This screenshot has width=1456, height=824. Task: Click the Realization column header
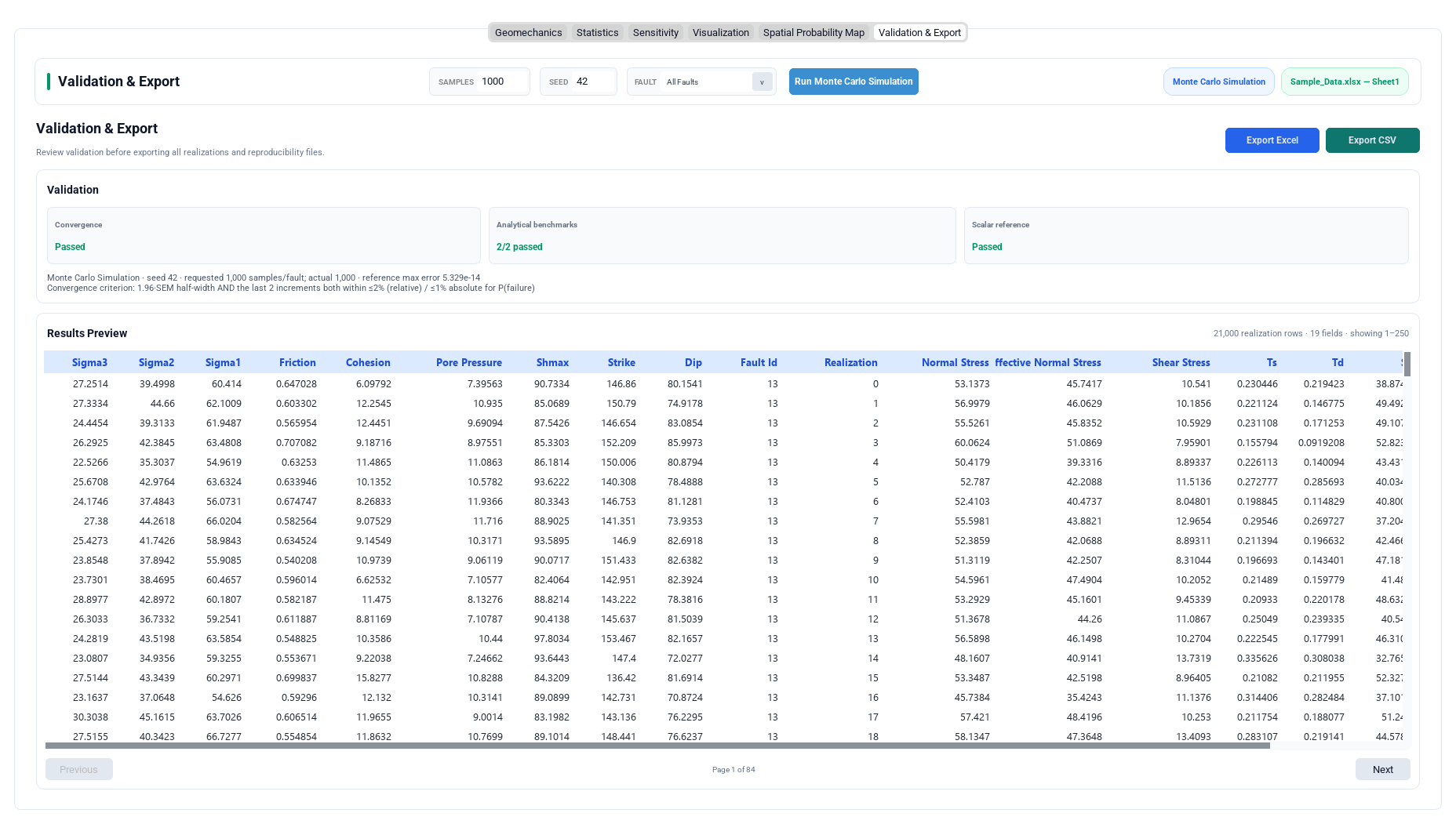[x=850, y=362]
